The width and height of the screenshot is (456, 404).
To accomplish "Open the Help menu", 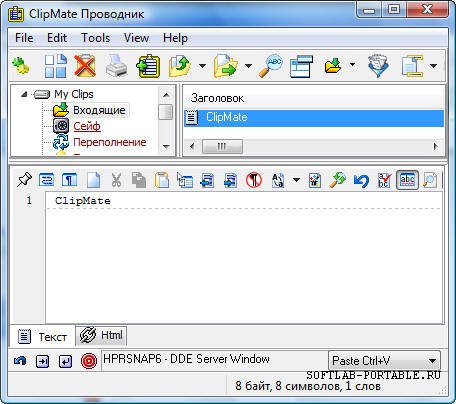I will (175, 38).
